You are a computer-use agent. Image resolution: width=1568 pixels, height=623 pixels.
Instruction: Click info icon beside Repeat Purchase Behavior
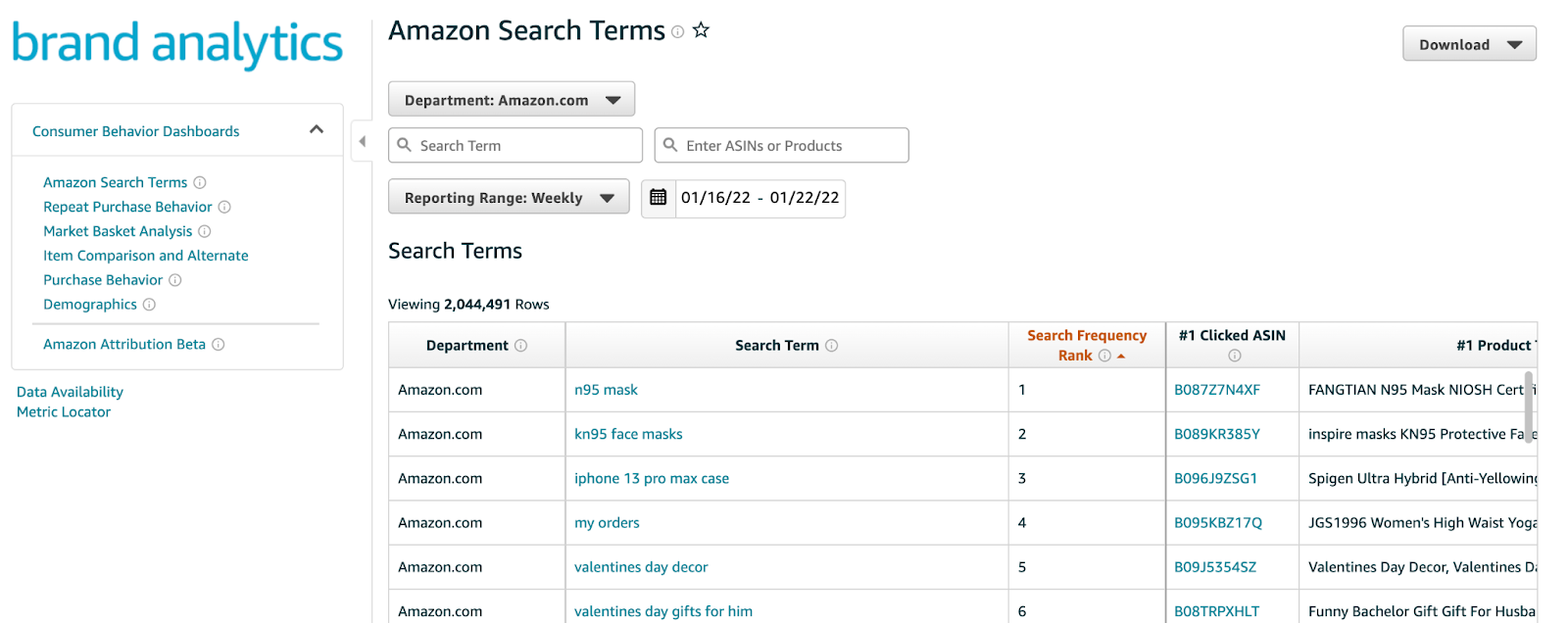pos(224,207)
